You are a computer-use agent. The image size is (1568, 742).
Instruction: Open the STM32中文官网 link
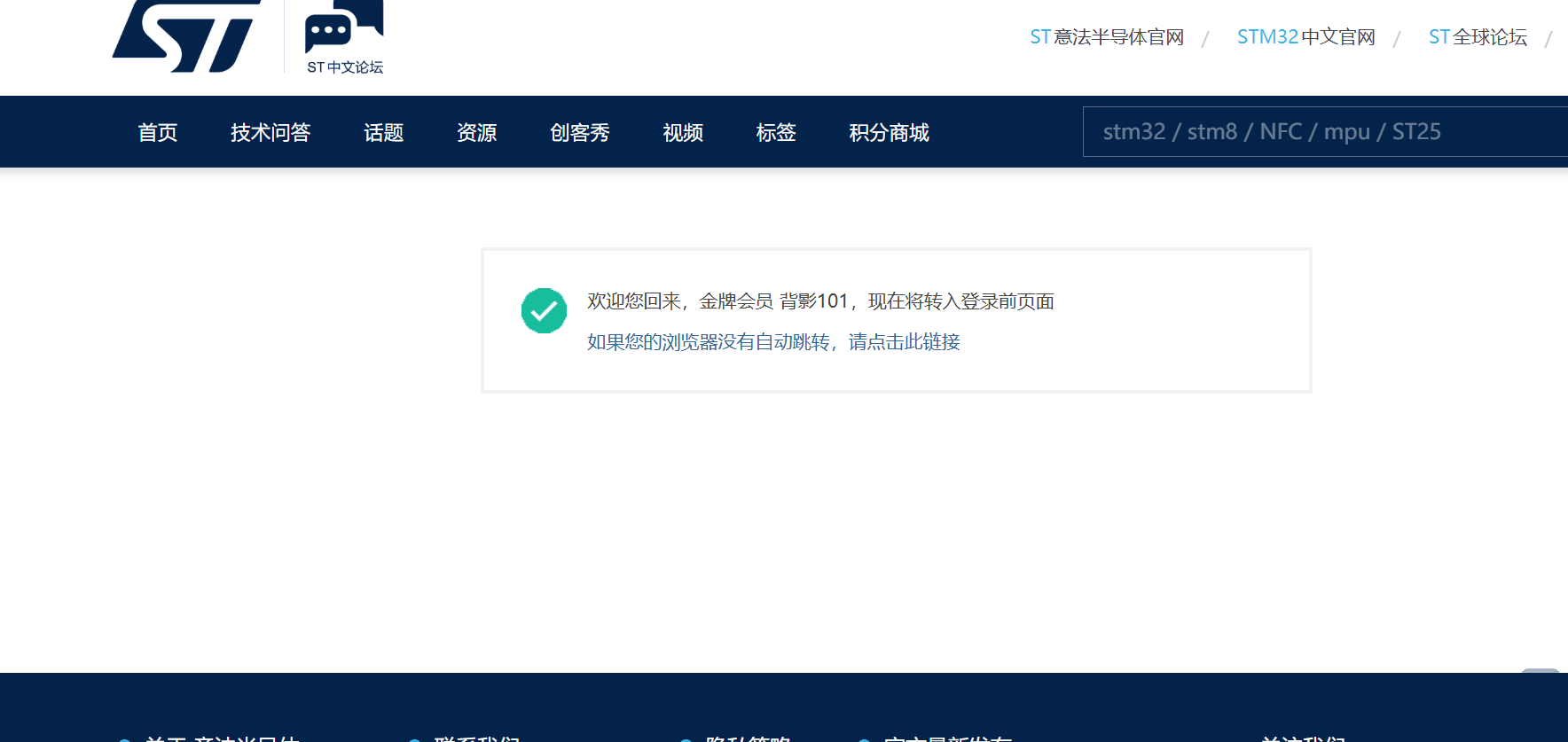(1305, 37)
